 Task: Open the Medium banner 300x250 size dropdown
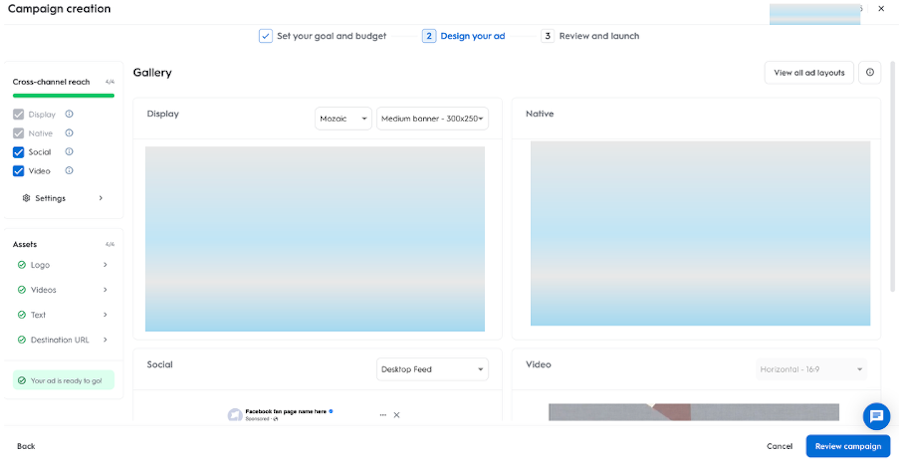[x=432, y=119]
